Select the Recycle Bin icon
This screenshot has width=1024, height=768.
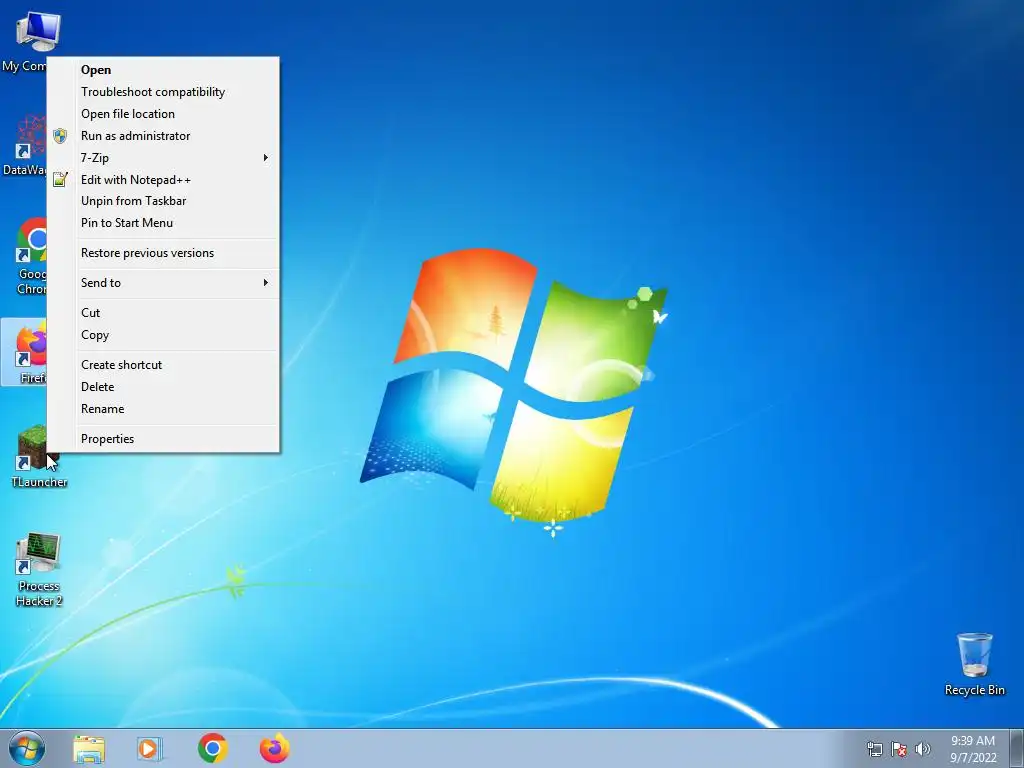pyautogui.click(x=974, y=664)
